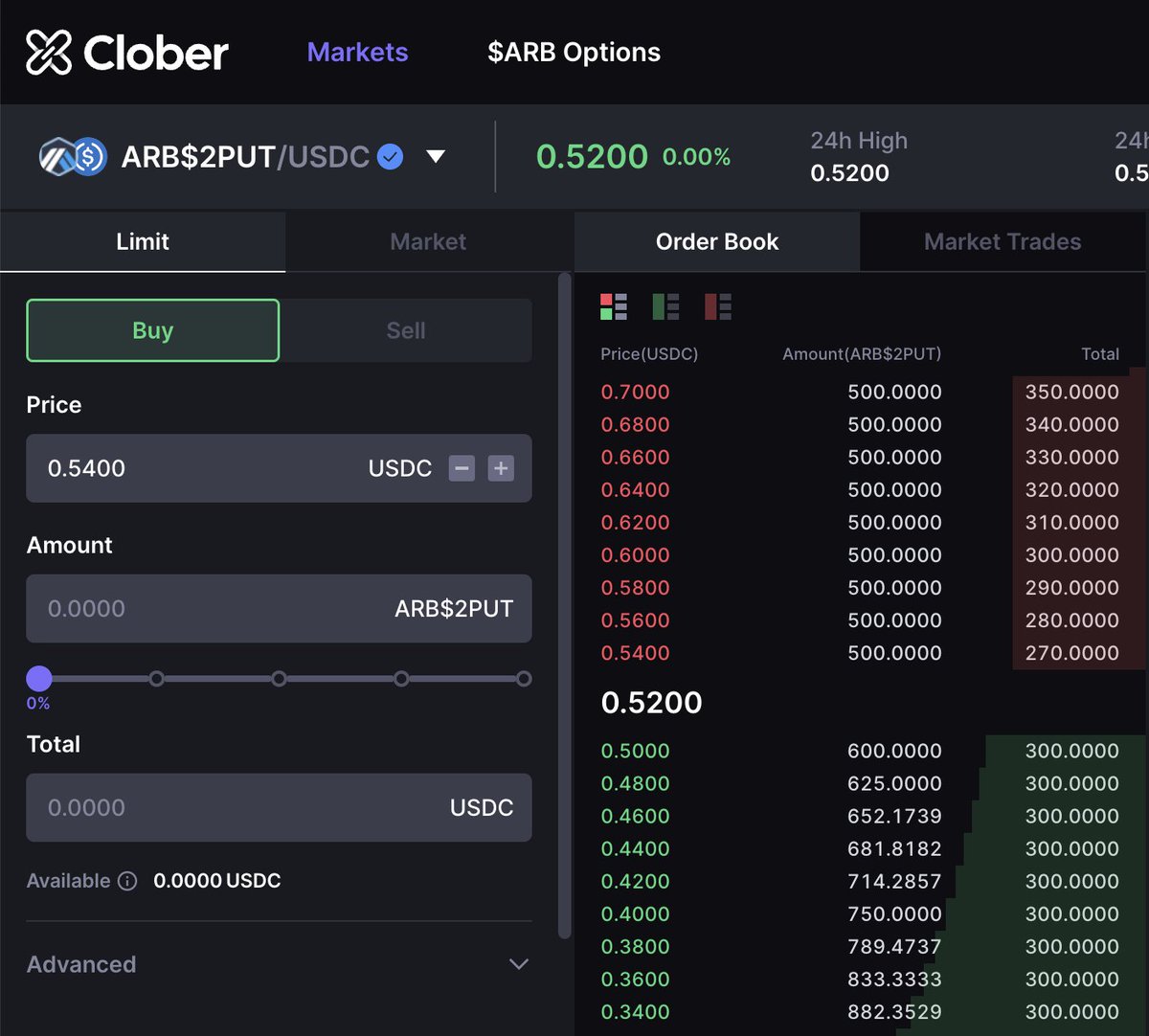Click the green 0.5200 last price header
Image resolution: width=1149 pixels, height=1036 pixels.
click(592, 156)
